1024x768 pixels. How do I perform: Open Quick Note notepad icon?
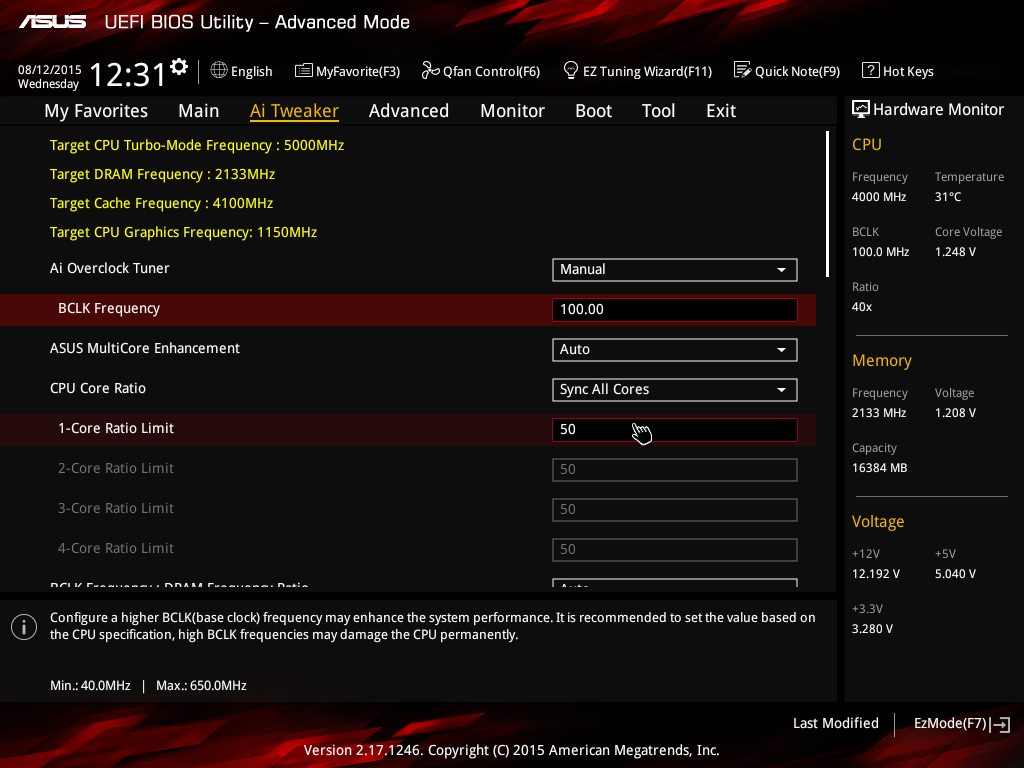point(743,70)
